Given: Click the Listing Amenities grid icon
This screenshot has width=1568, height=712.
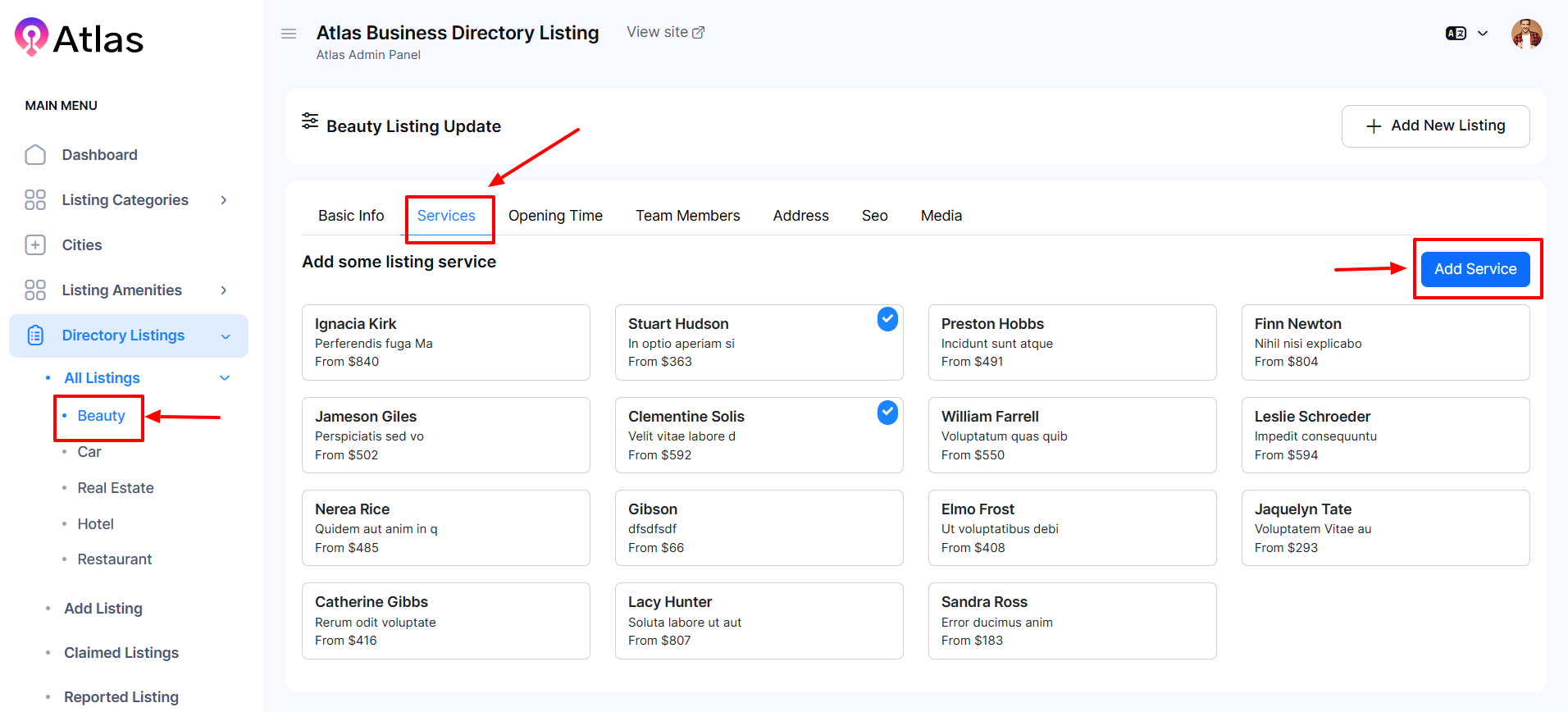Looking at the screenshot, I should coord(35,290).
